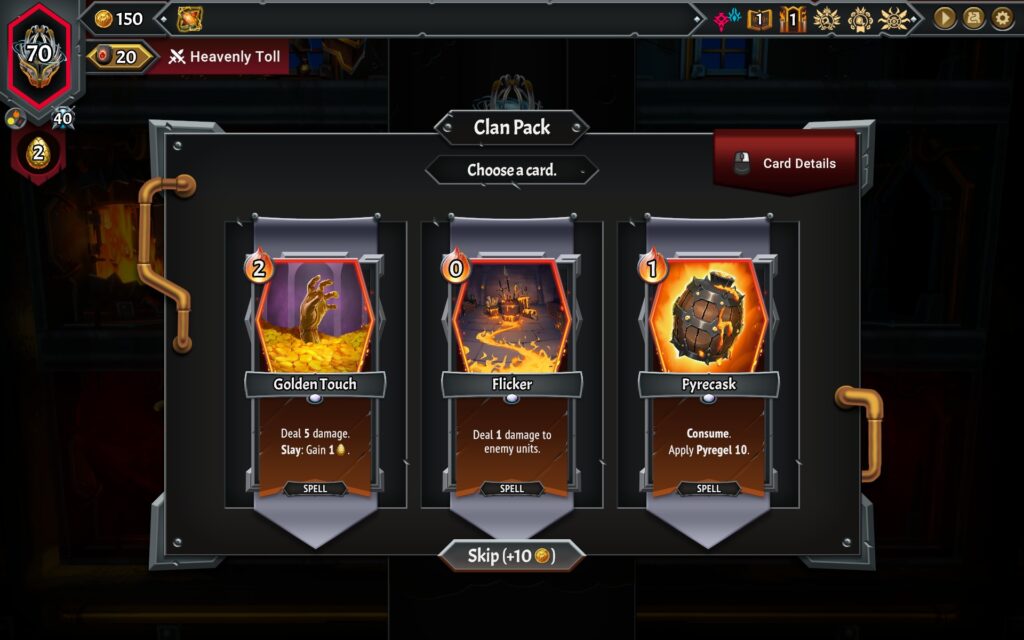Open the deck book icon showing 1

tap(759, 19)
